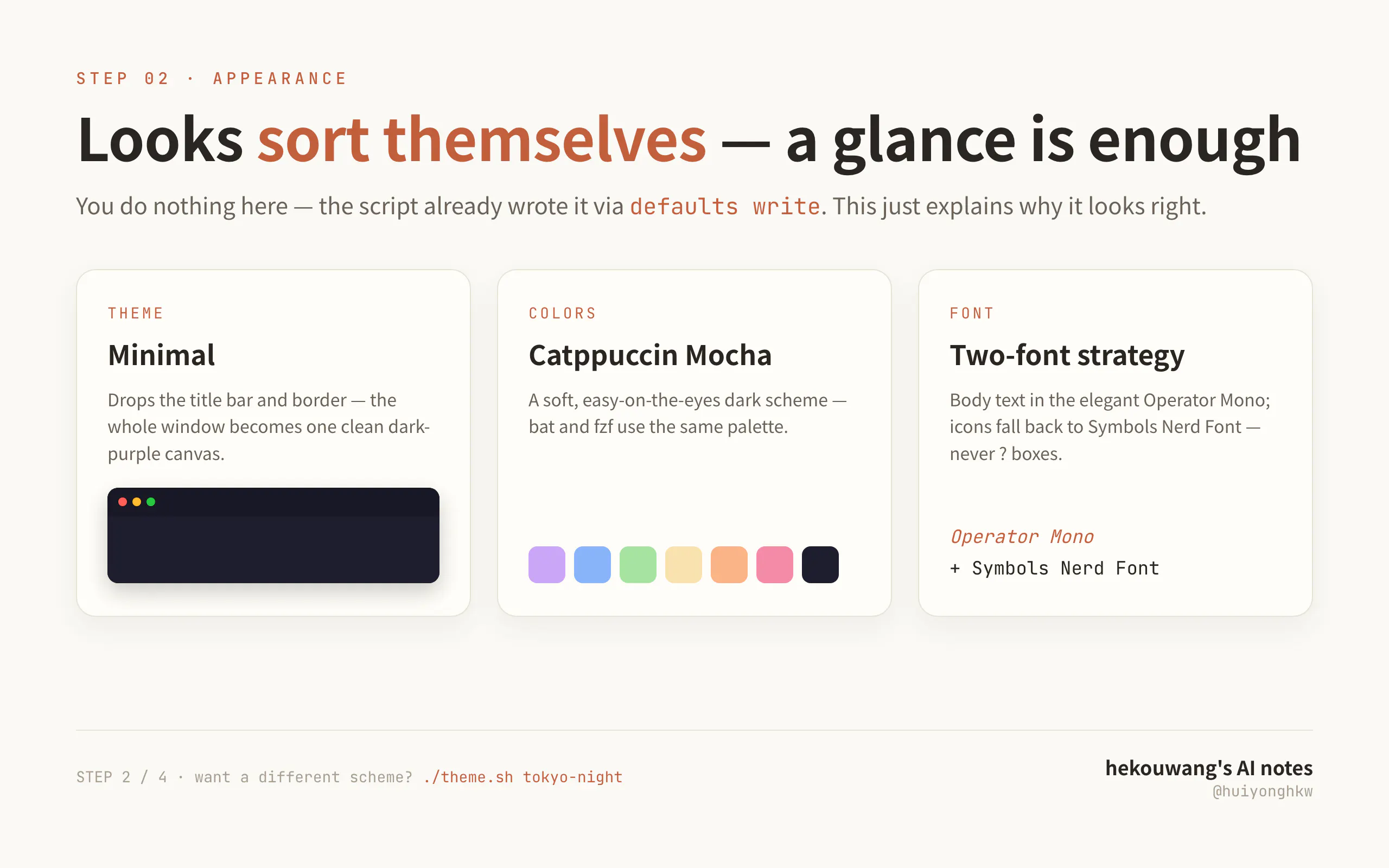
Task: Select the peach orange color swatch
Action: click(x=729, y=564)
